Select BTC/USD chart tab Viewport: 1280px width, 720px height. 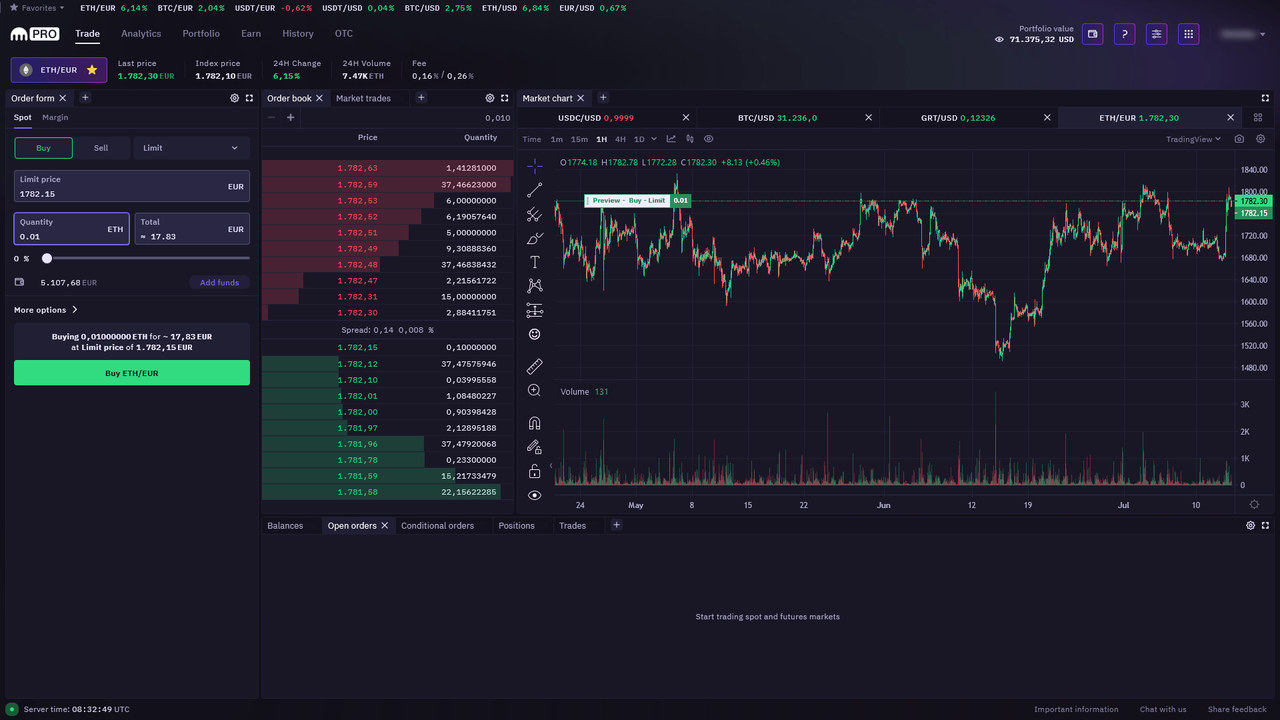777,118
